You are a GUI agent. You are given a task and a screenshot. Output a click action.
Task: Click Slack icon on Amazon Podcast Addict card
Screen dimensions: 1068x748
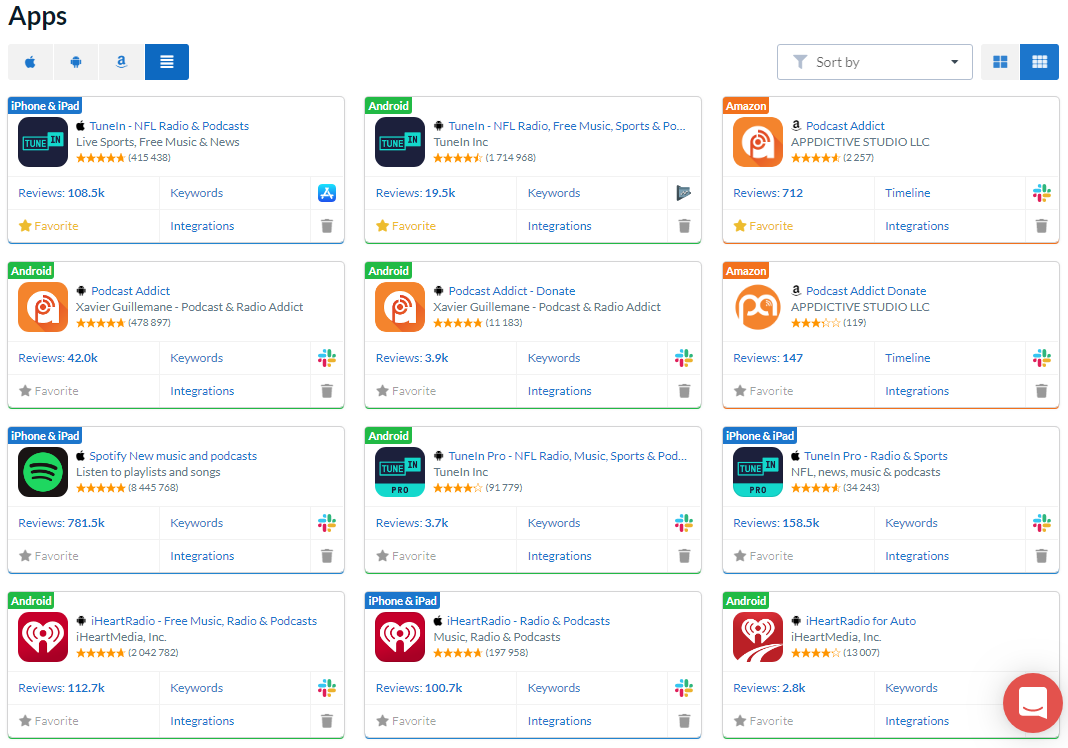1041,193
